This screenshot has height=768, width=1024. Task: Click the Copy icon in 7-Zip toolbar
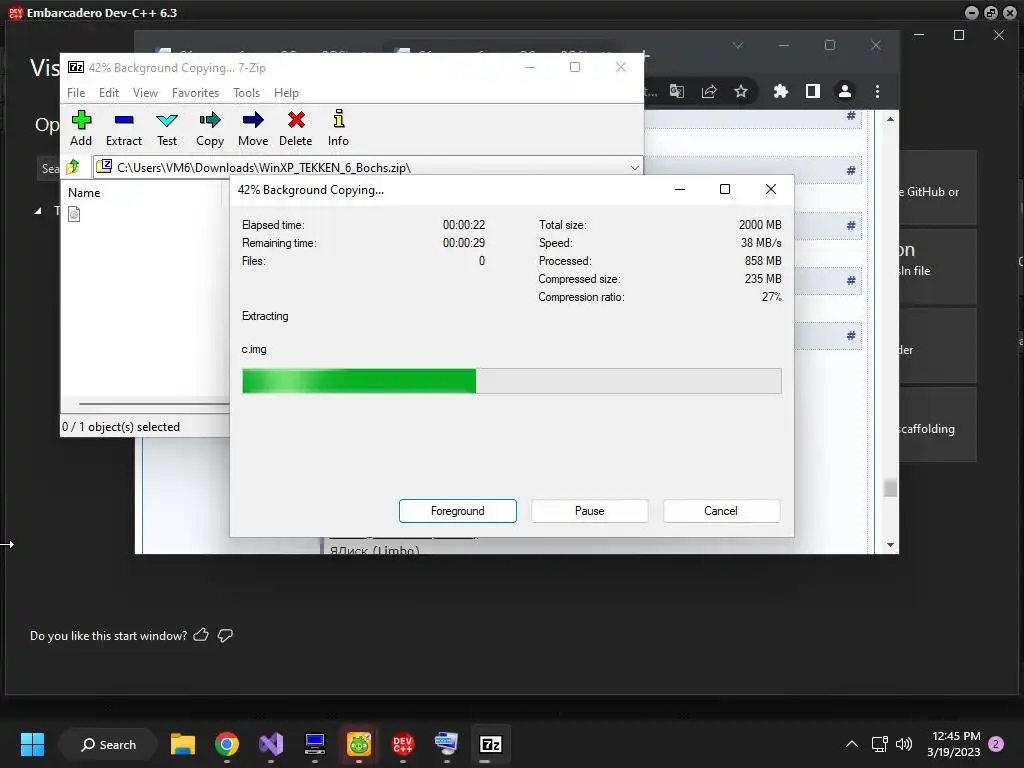[210, 128]
